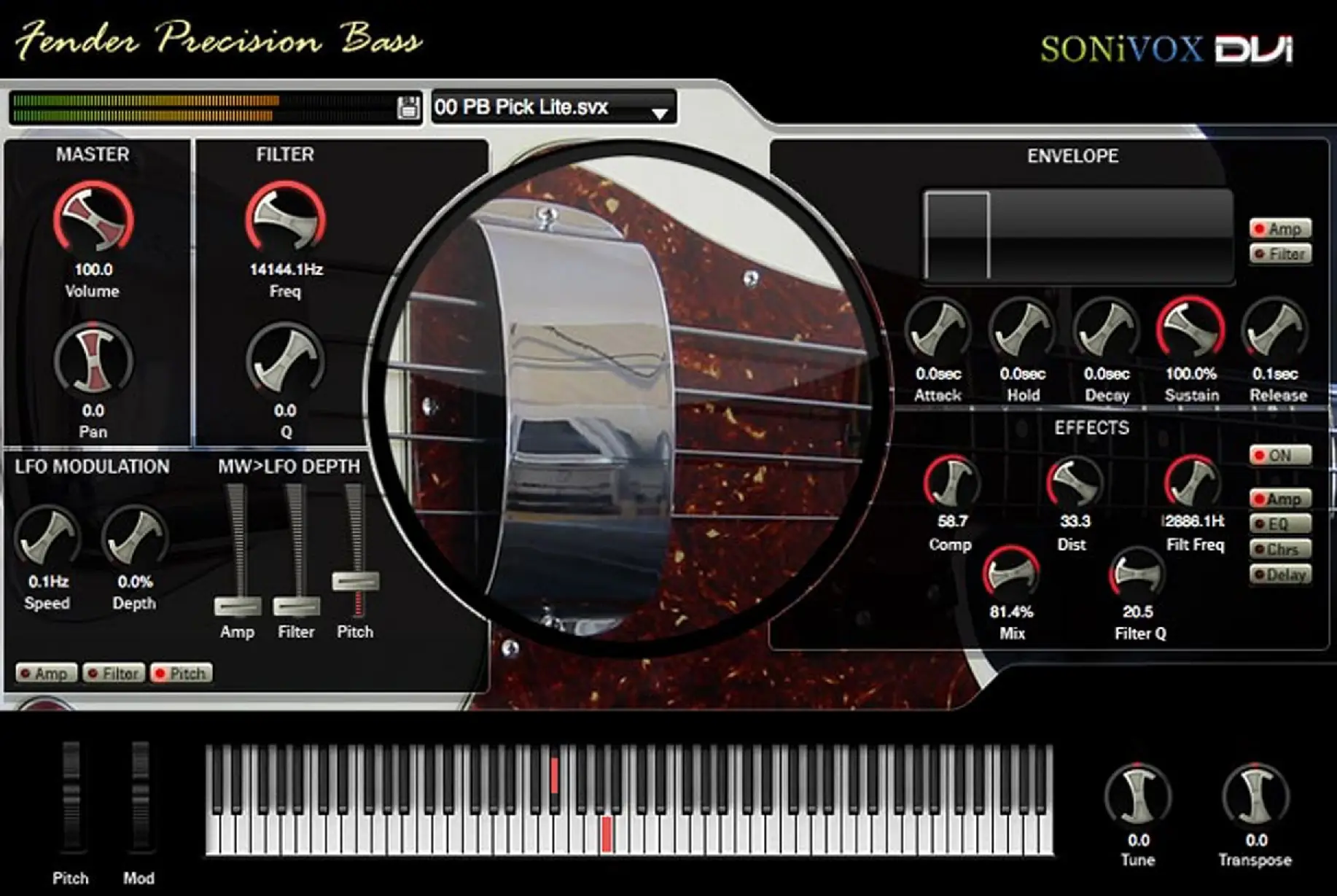The image size is (1337, 896).
Task: Toggle the LFO Amp button
Action: point(47,673)
